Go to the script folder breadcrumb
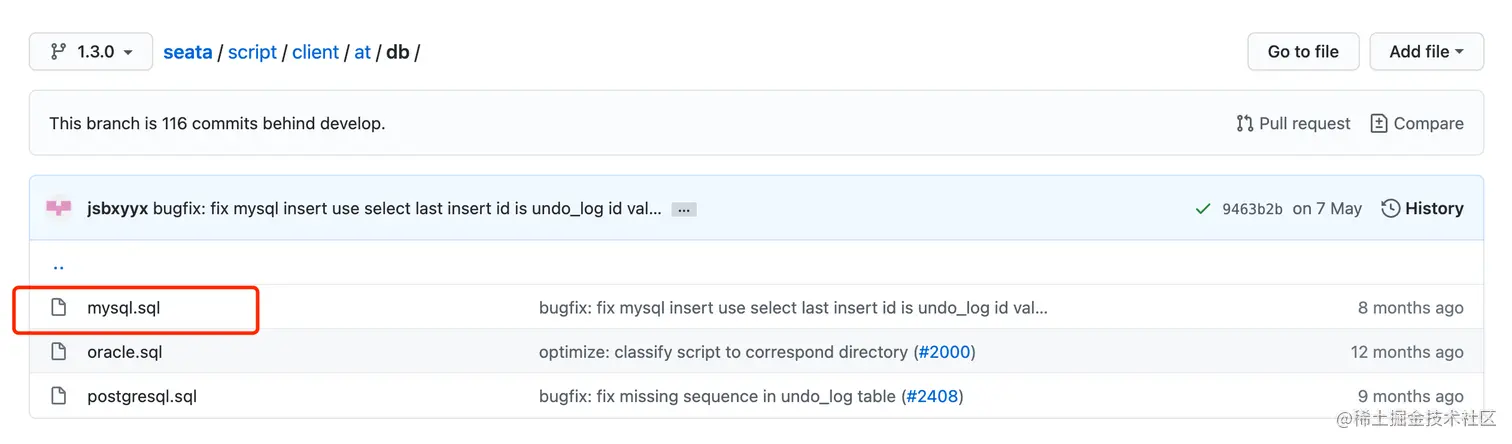This screenshot has width=1512, height=444. pyautogui.click(x=252, y=52)
